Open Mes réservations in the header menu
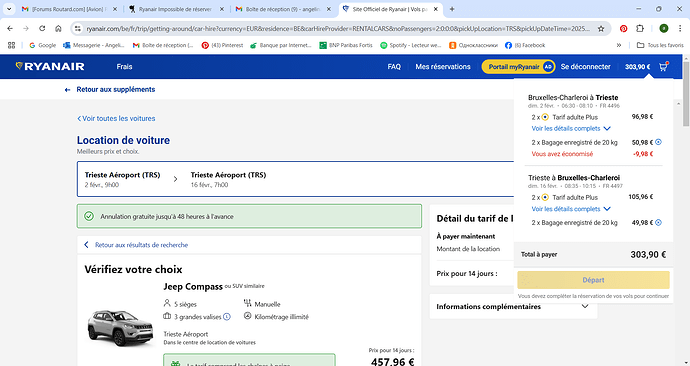The image size is (690, 366). pyautogui.click(x=443, y=66)
